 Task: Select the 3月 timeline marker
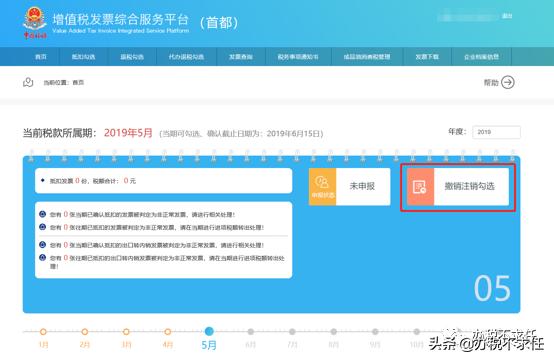point(126,332)
